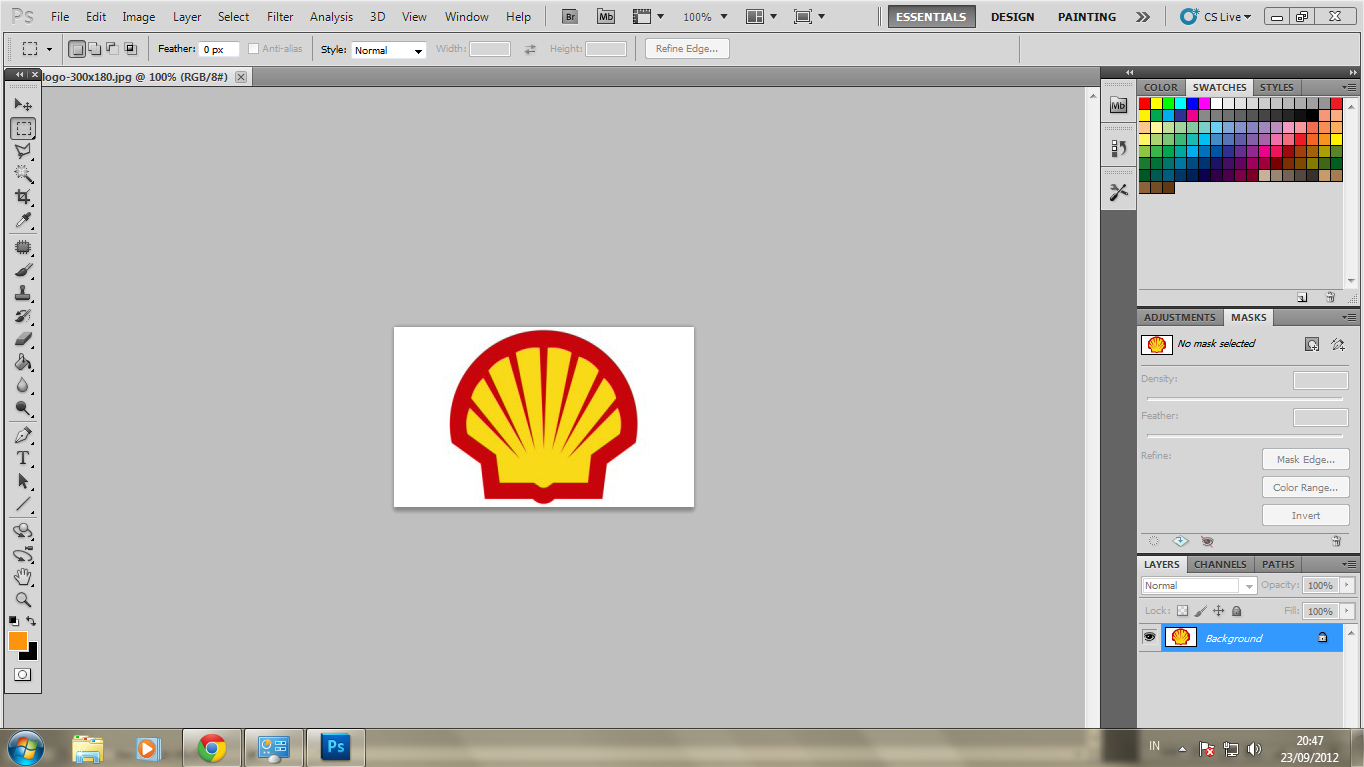This screenshot has height=767, width=1364.
Task: Expand the CS Live menu
Action: coord(1216,17)
